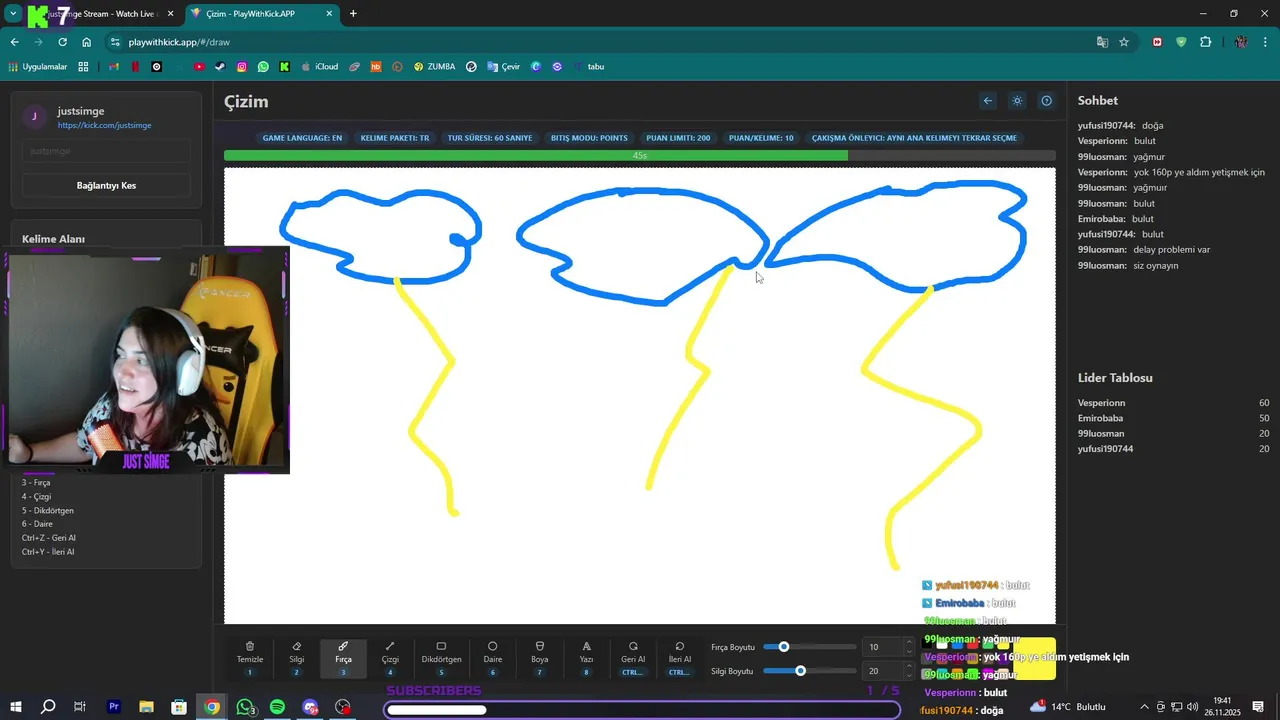Select the Silgi eraser tool
This screenshot has width=1280, height=720.
[297, 658]
